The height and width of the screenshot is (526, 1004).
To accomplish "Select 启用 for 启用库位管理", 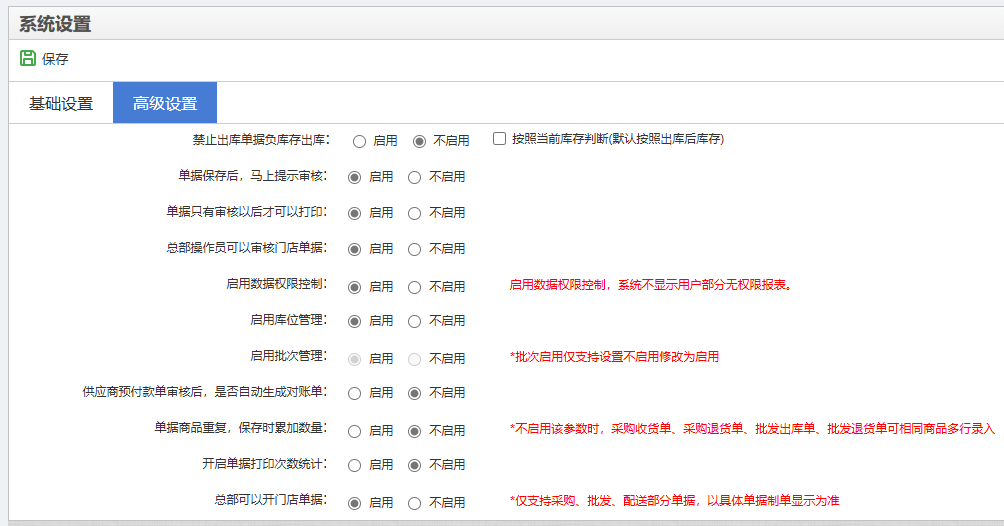I will pyautogui.click(x=354, y=321).
